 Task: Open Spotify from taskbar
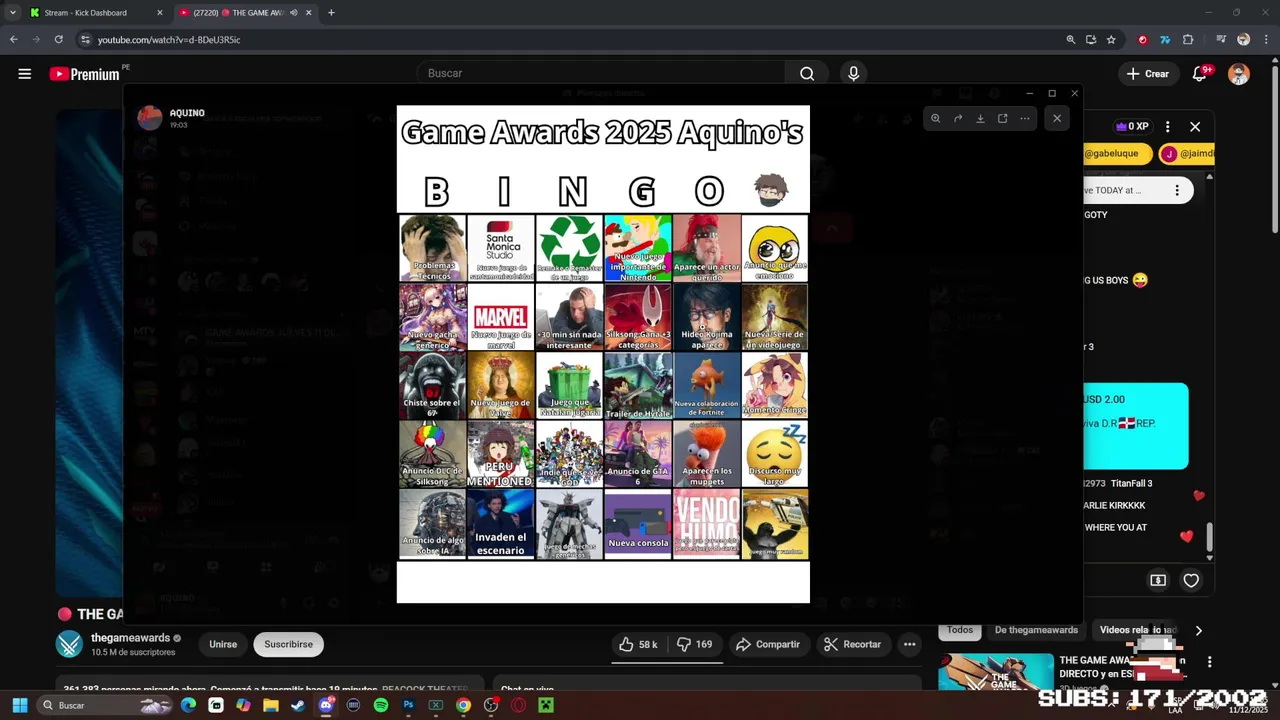pyautogui.click(x=381, y=705)
